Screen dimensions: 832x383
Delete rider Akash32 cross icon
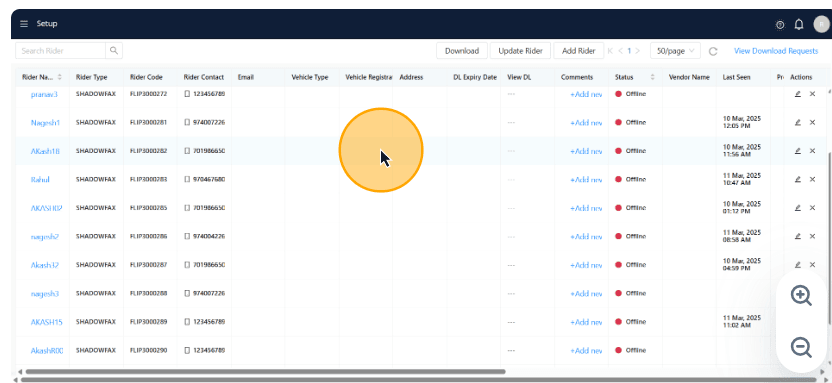[812, 264]
